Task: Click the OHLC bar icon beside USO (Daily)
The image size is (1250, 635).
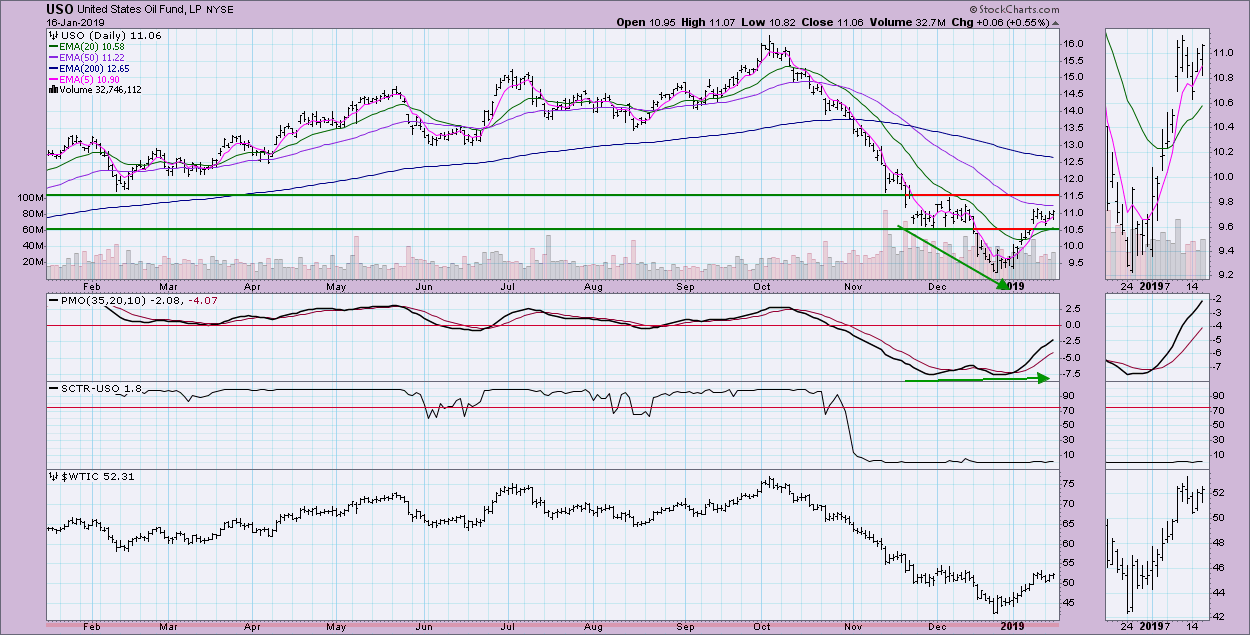Action: (x=52, y=35)
